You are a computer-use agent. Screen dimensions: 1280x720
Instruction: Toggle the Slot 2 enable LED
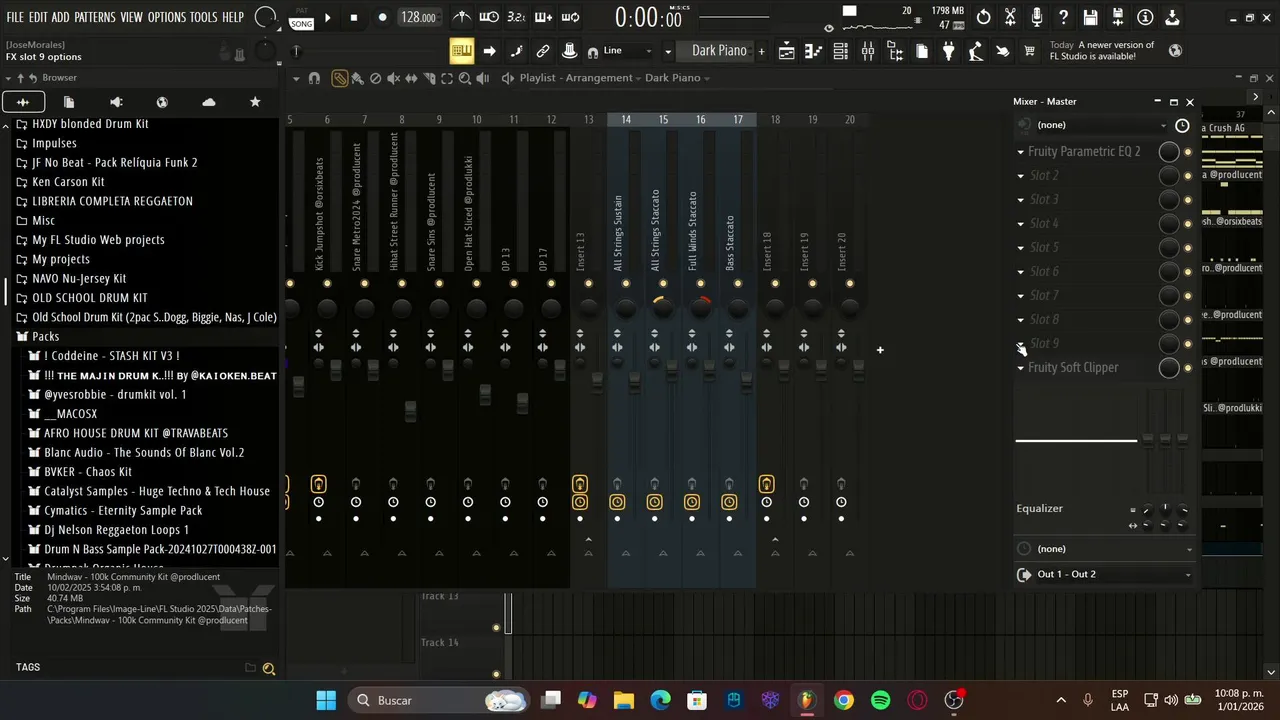click(1188, 176)
